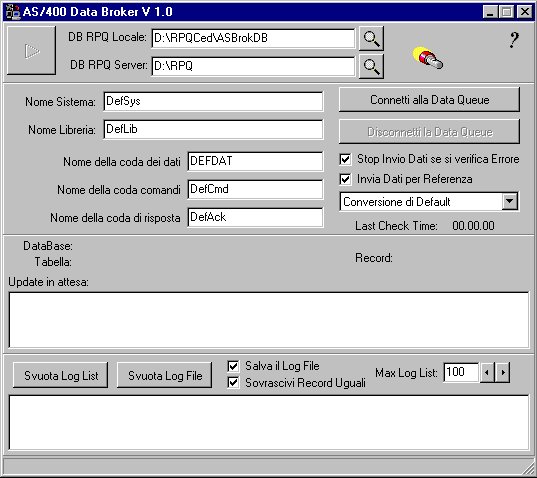Browse for DB RPQ Server path with magnifier

(371, 66)
